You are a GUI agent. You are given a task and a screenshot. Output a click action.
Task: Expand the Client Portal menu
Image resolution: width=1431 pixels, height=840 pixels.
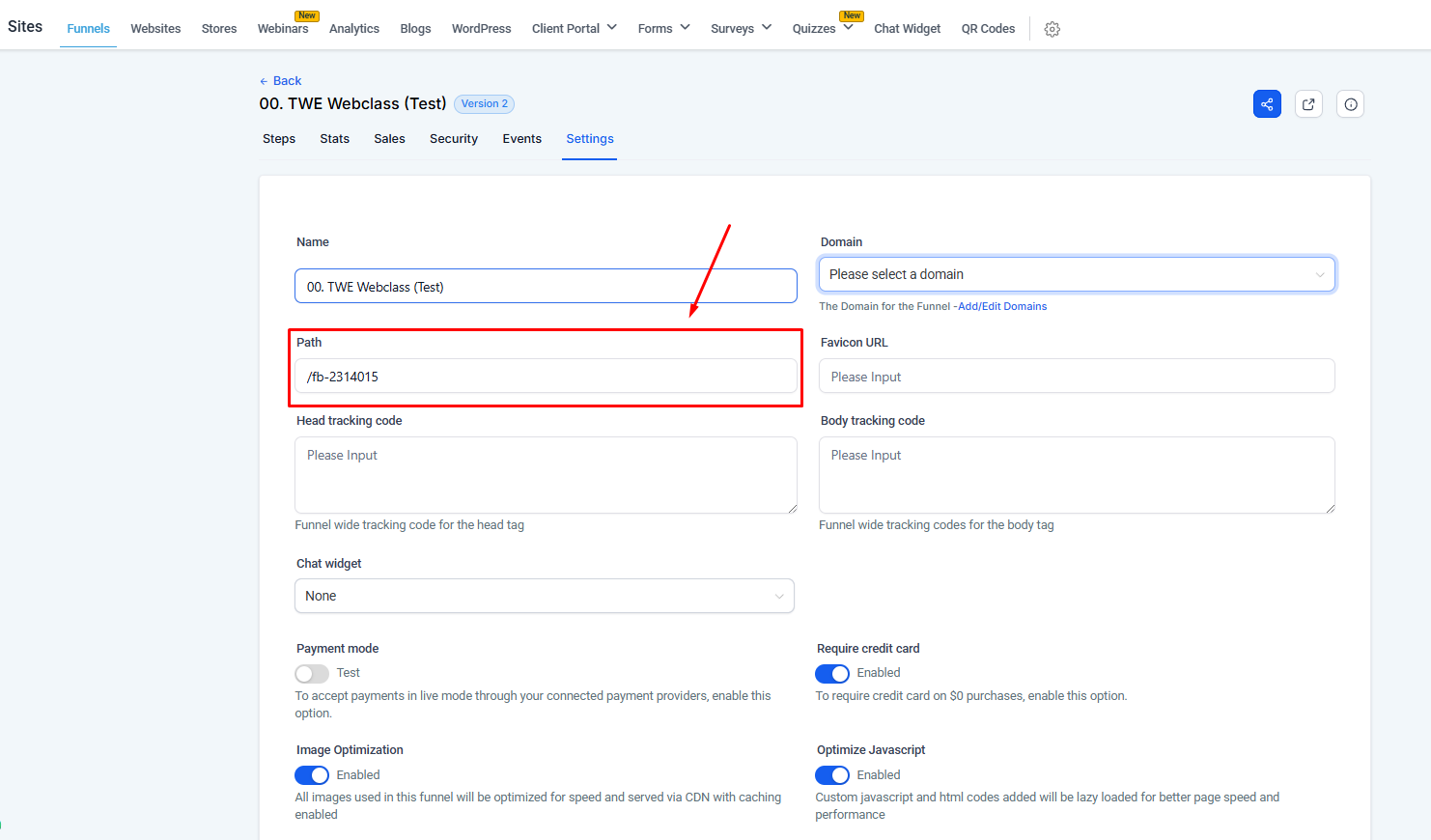574,29
